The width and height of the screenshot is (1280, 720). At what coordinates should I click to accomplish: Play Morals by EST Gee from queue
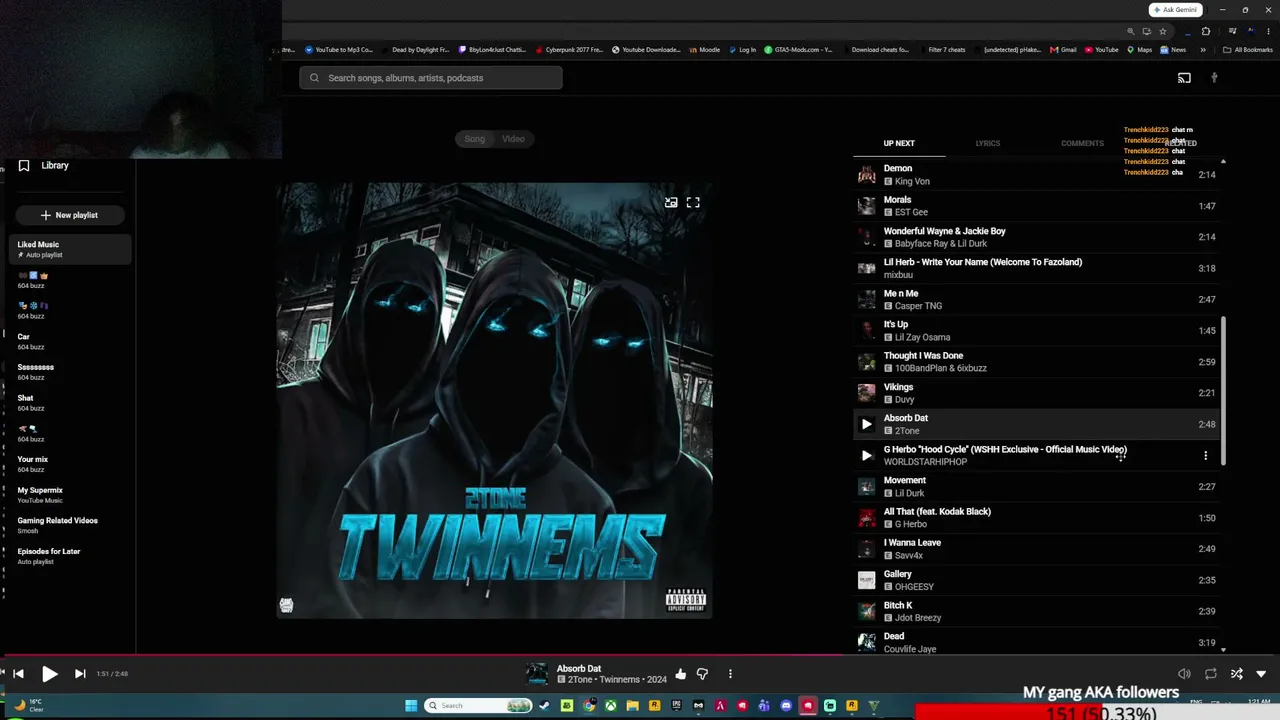1037,206
